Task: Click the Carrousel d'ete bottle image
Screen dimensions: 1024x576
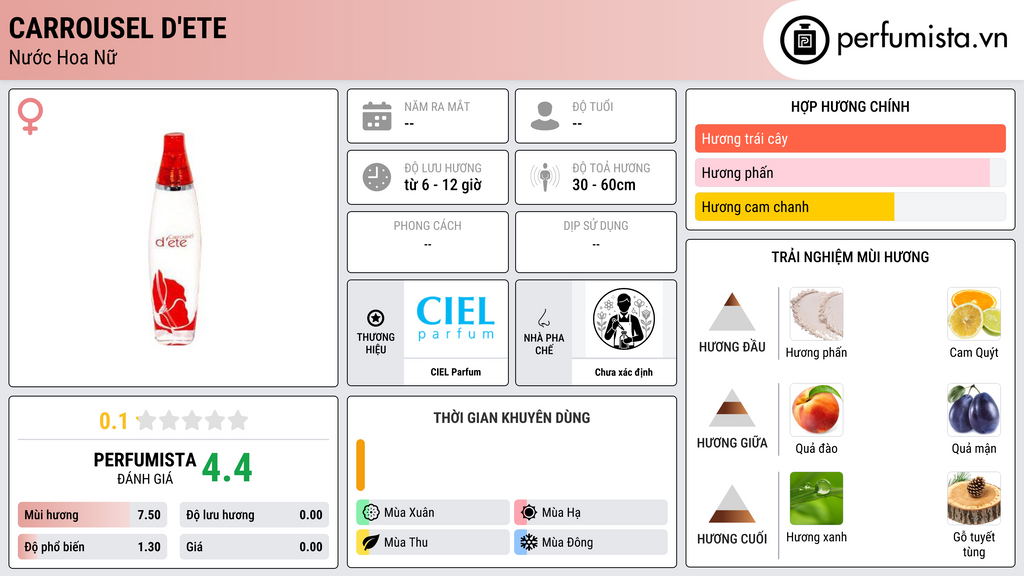Action: coord(174,238)
